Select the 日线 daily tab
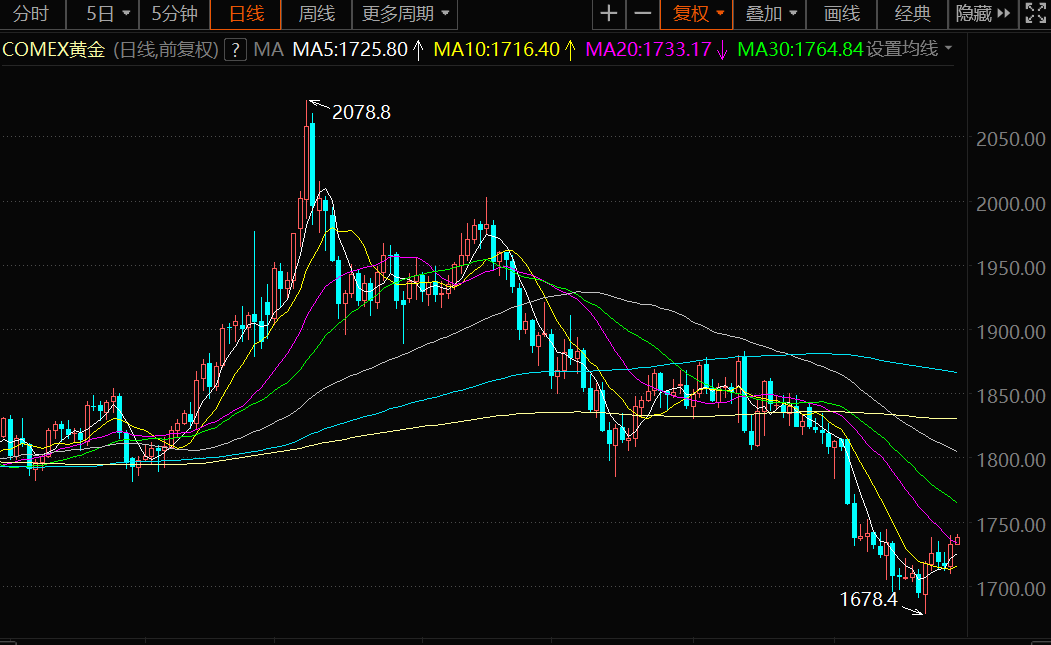 [246, 13]
